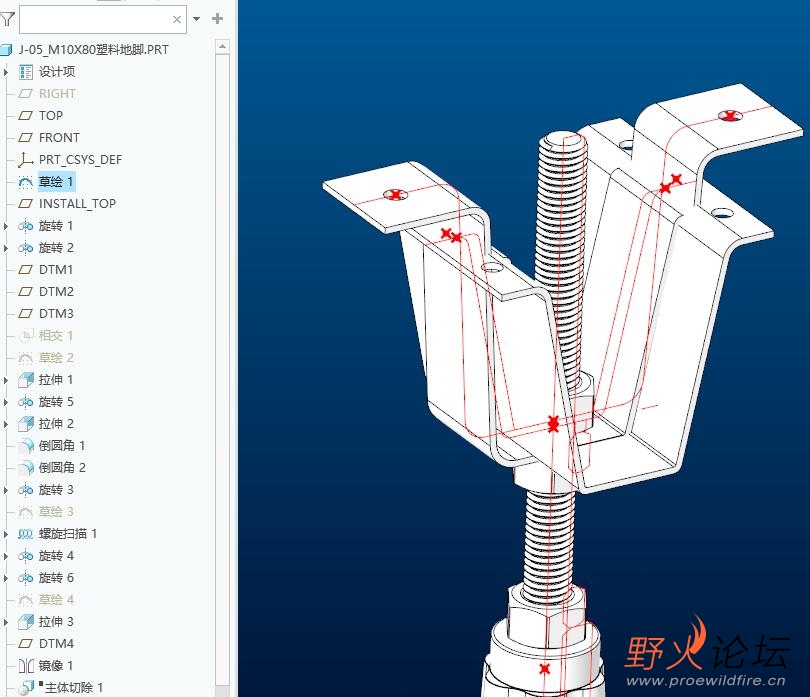Expand the 拉伸 3 feature
The image size is (810, 697).
click(6, 622)
